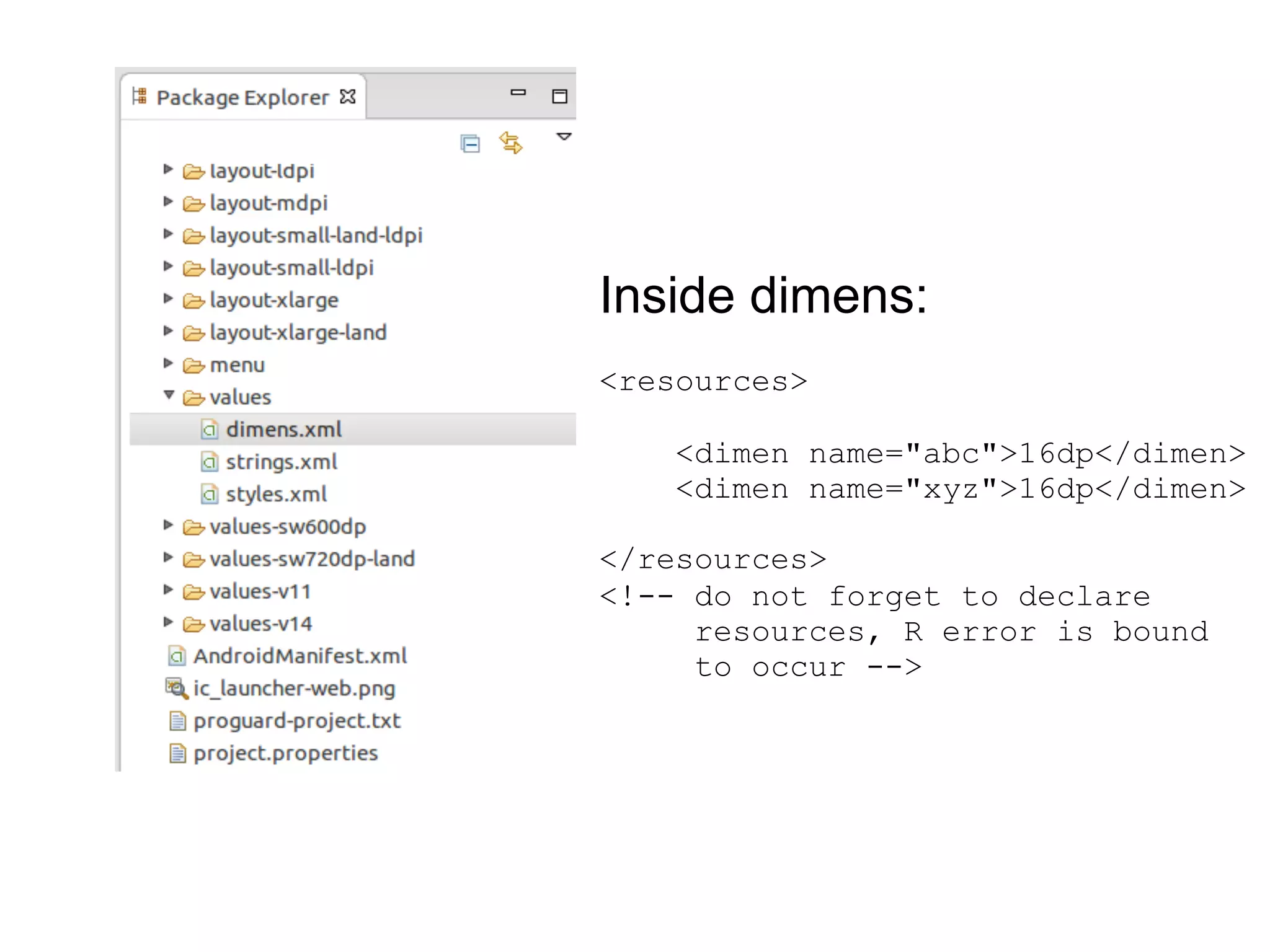Image resolution: width=1270 pixels, height=952 pixels.
Task: Click the project.properties file icon
Action: [177, 753]
